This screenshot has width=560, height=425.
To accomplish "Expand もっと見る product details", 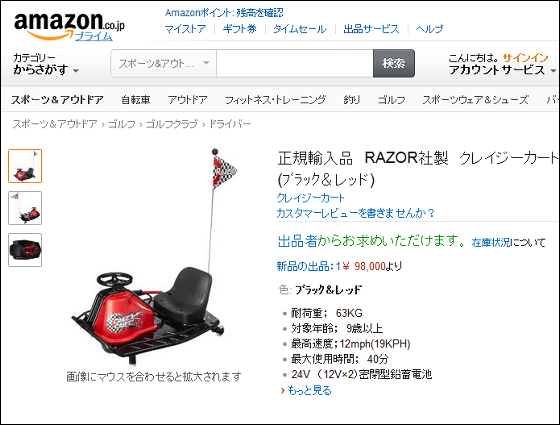I will [309, 390].
